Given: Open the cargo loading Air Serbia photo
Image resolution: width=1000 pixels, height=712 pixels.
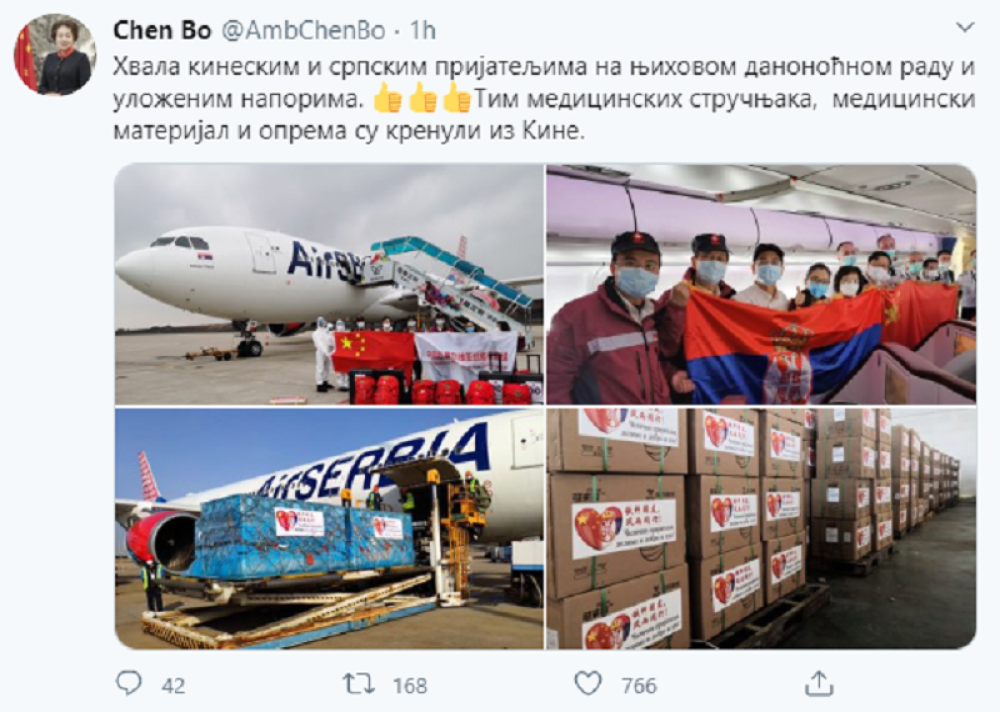Looking at the screenshot, I should point(329,529).
